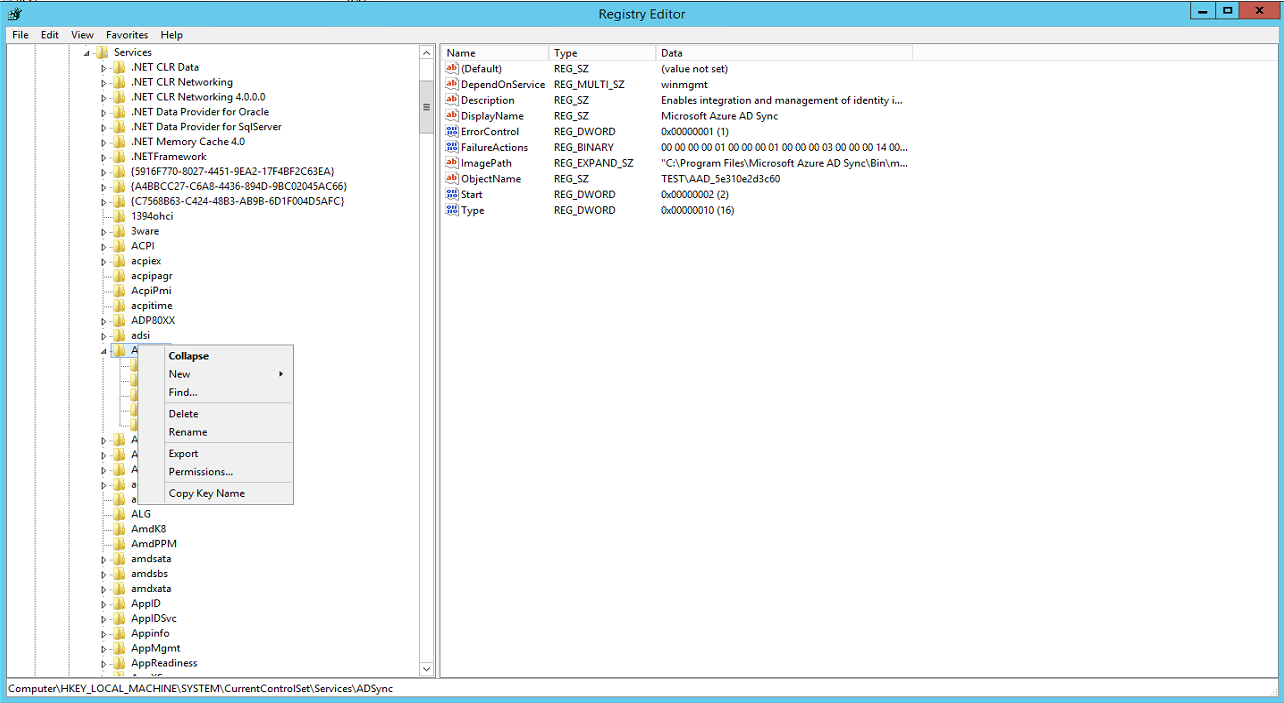Choose Collapse in the context menu
Image resolution: width=1284 pixels, height=703 pixels.
click(215, 356)
